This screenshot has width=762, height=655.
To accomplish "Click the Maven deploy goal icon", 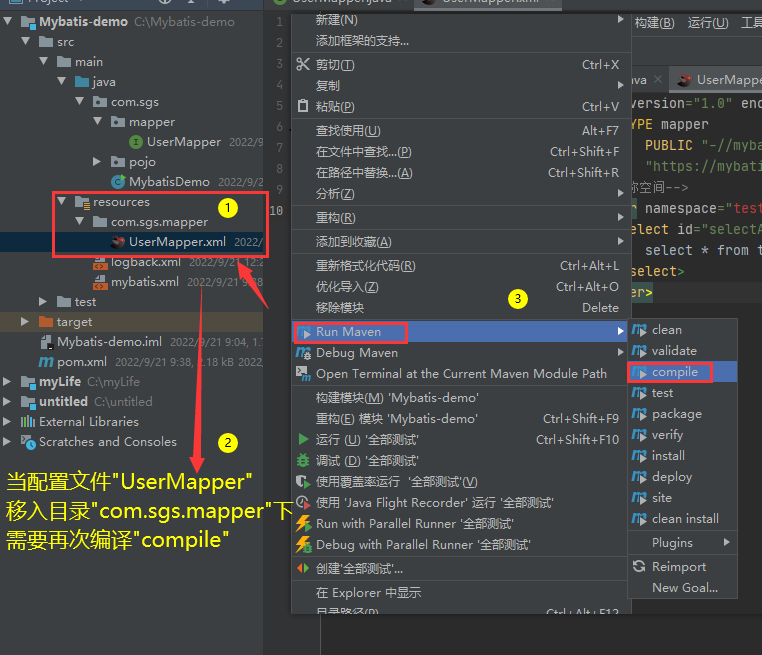I will pos(639,477).
